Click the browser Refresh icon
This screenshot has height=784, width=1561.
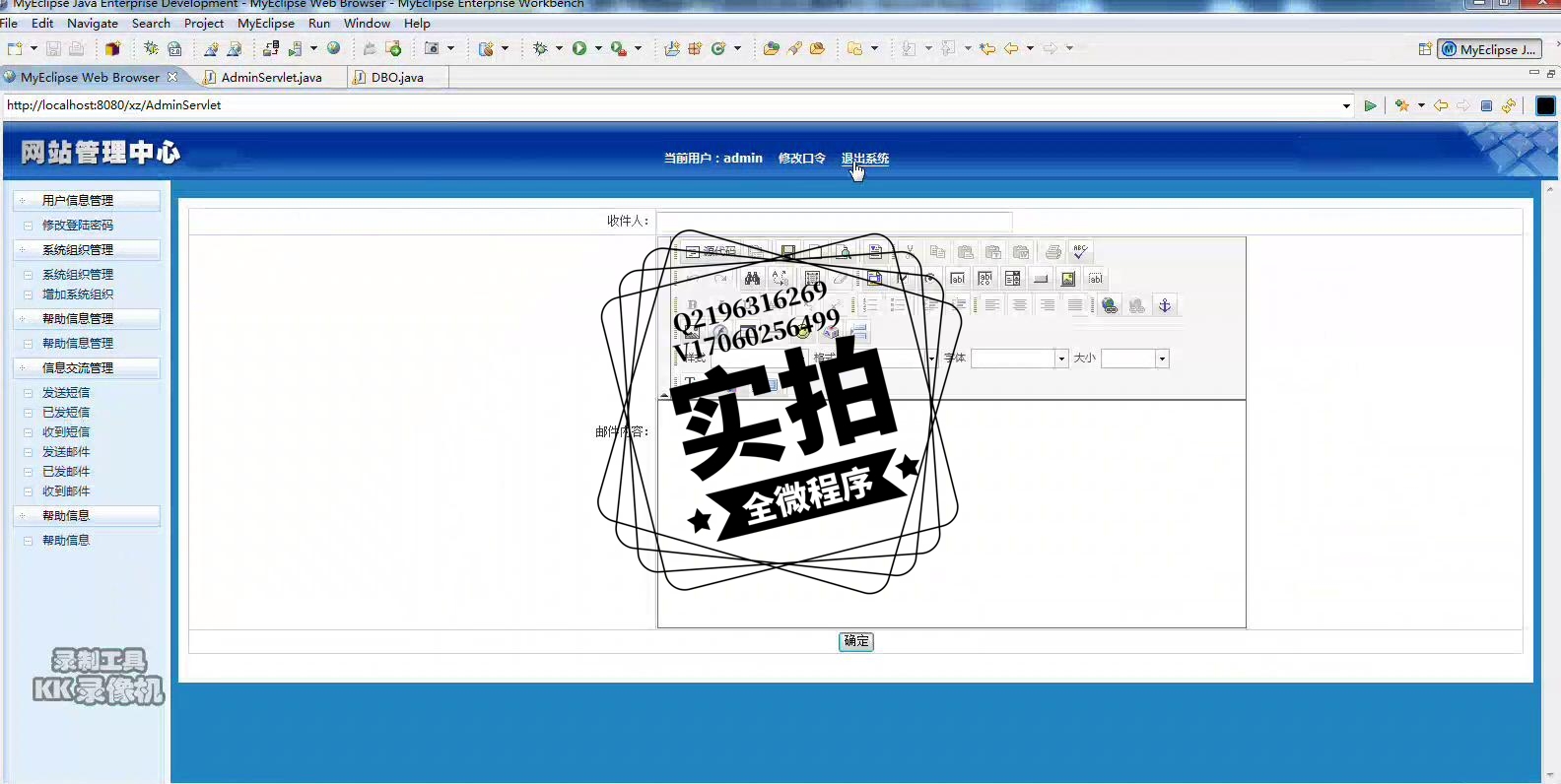[x=1509, y=105]
